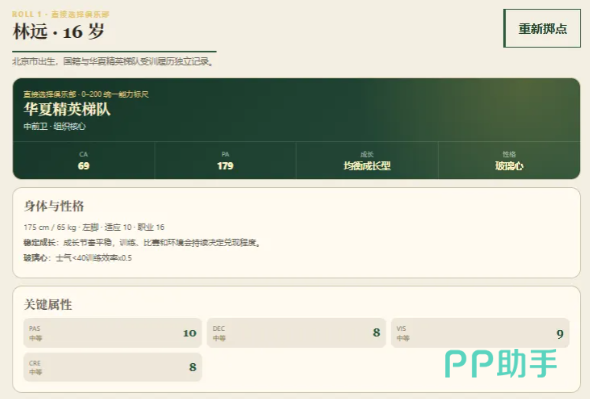590x399 pixels.
Task: Click the PA value 179
Action: tap(225, 166)
